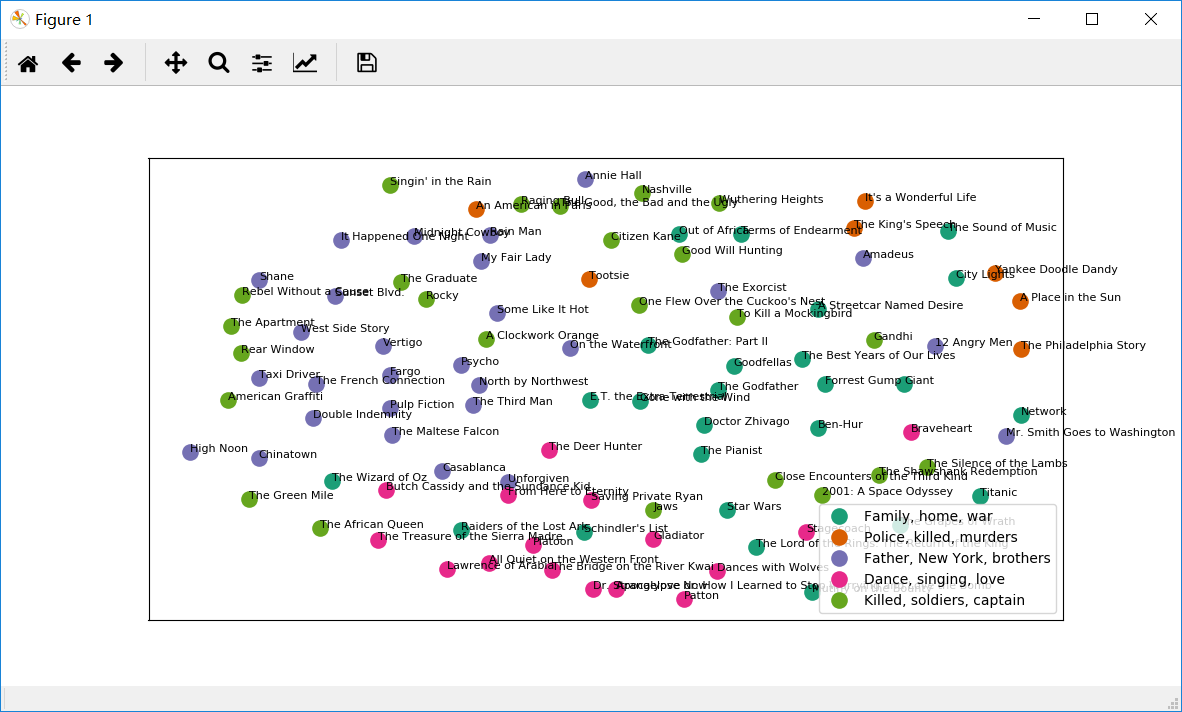Go forward to the next view
Screen dimensions: 1182x712
[114, 63]
